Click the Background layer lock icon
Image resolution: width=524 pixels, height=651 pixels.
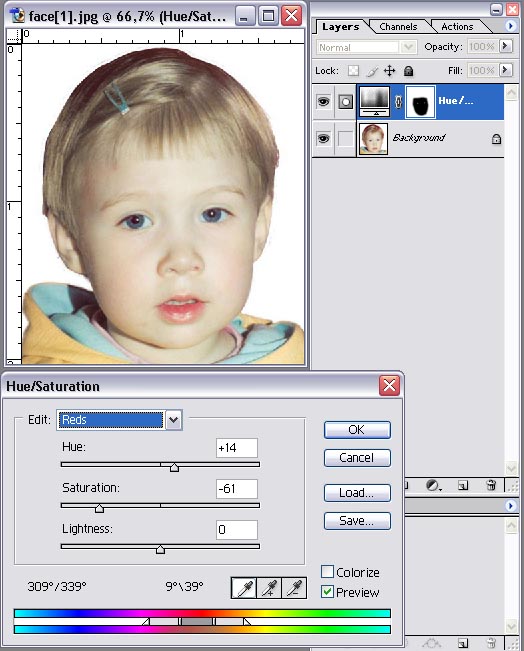click(x=496, y=139)
